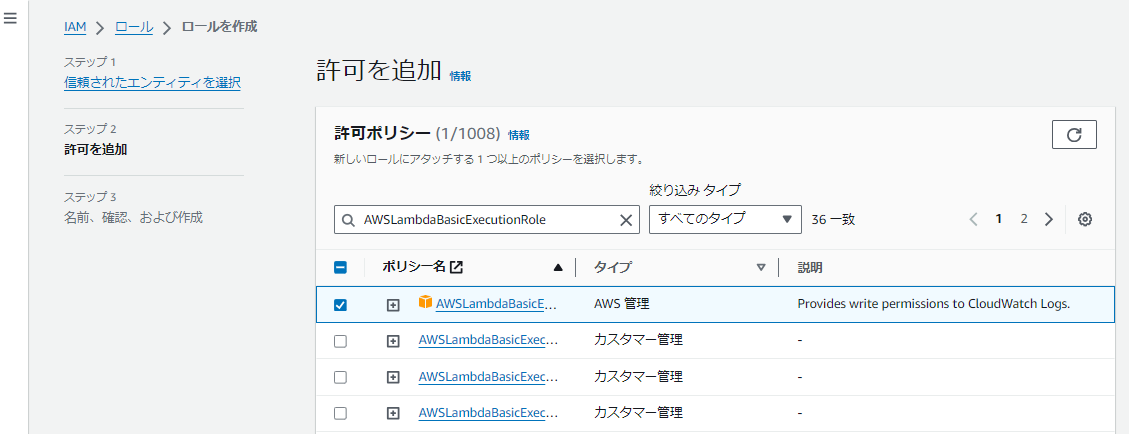Uncheck the AWS 管理 policy checkbox
This screenshot has height=434, width=1129.
pyautogui.click(x=341, y=305)
